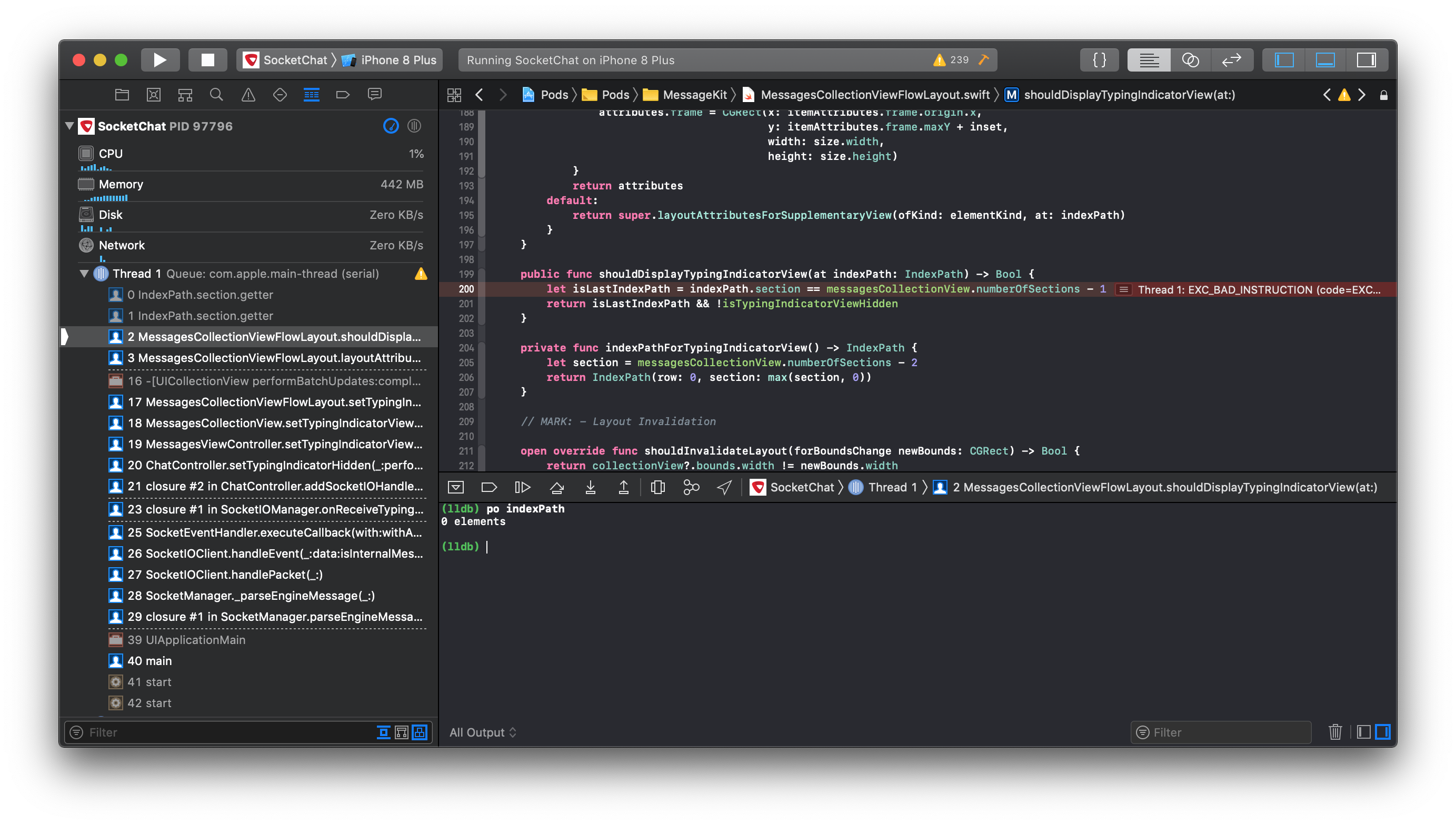The width and height of the screenshot is (1456, 825).
Task: Switch to the Standard editor
Action: click(x=1149, y=60)
